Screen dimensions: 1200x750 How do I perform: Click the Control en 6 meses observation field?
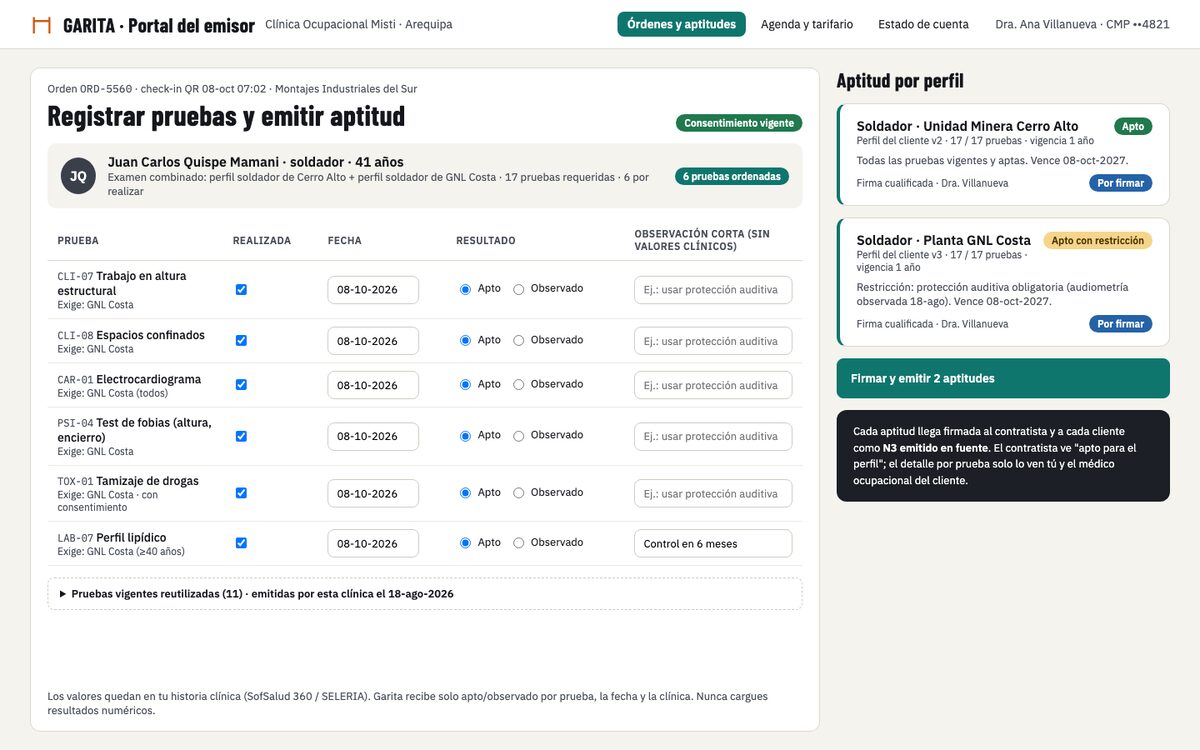tap(713, 543)
